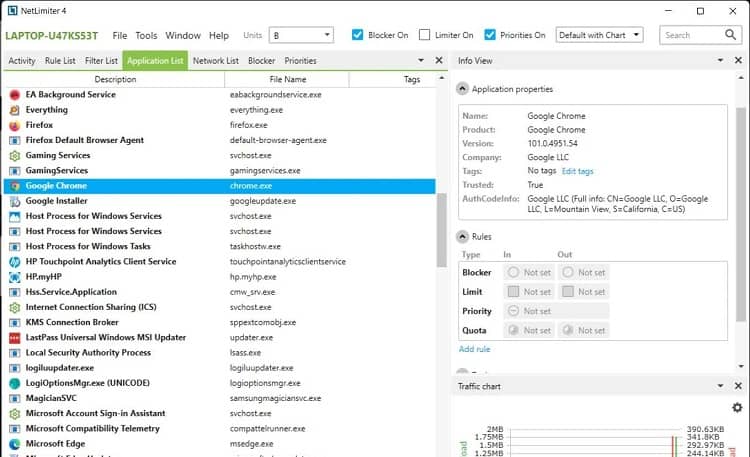Open the Help menu

tap(219, 35)
